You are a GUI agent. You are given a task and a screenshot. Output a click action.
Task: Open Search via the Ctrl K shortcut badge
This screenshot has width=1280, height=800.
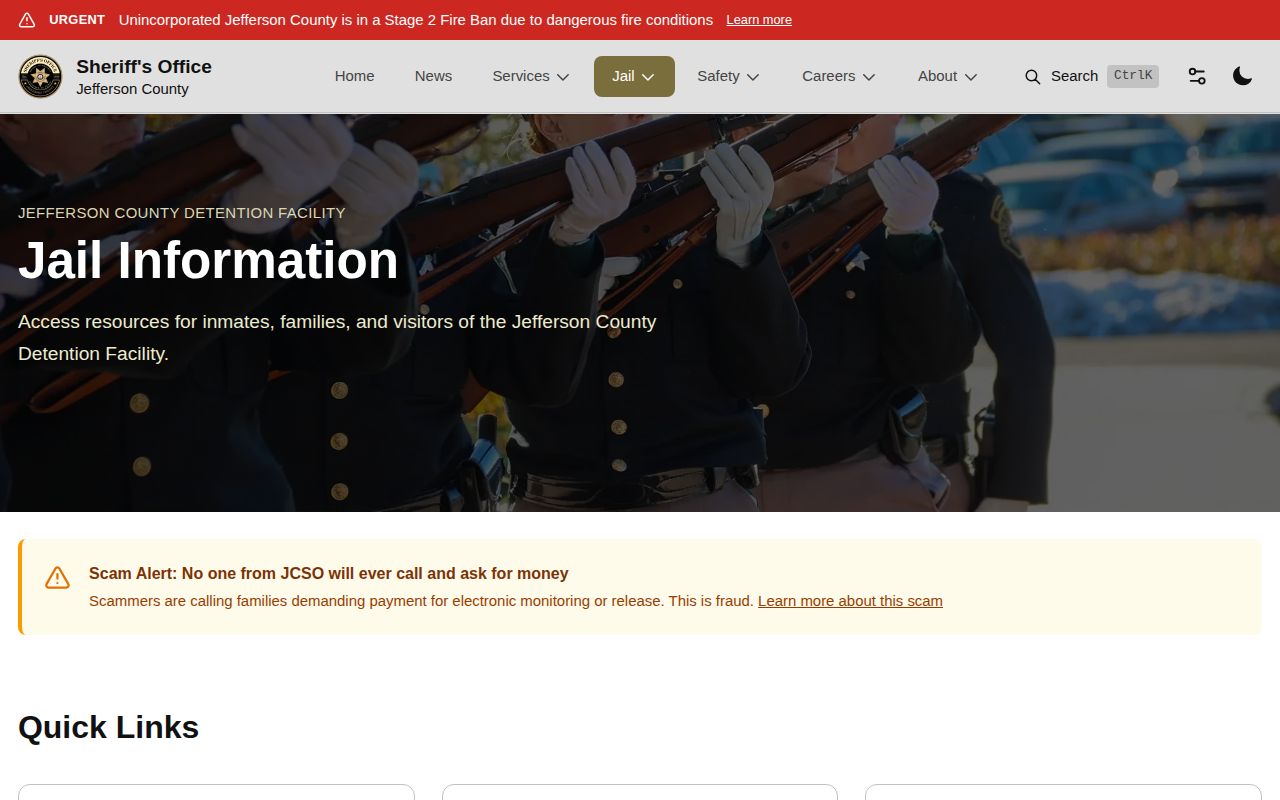click(1133, 76)
